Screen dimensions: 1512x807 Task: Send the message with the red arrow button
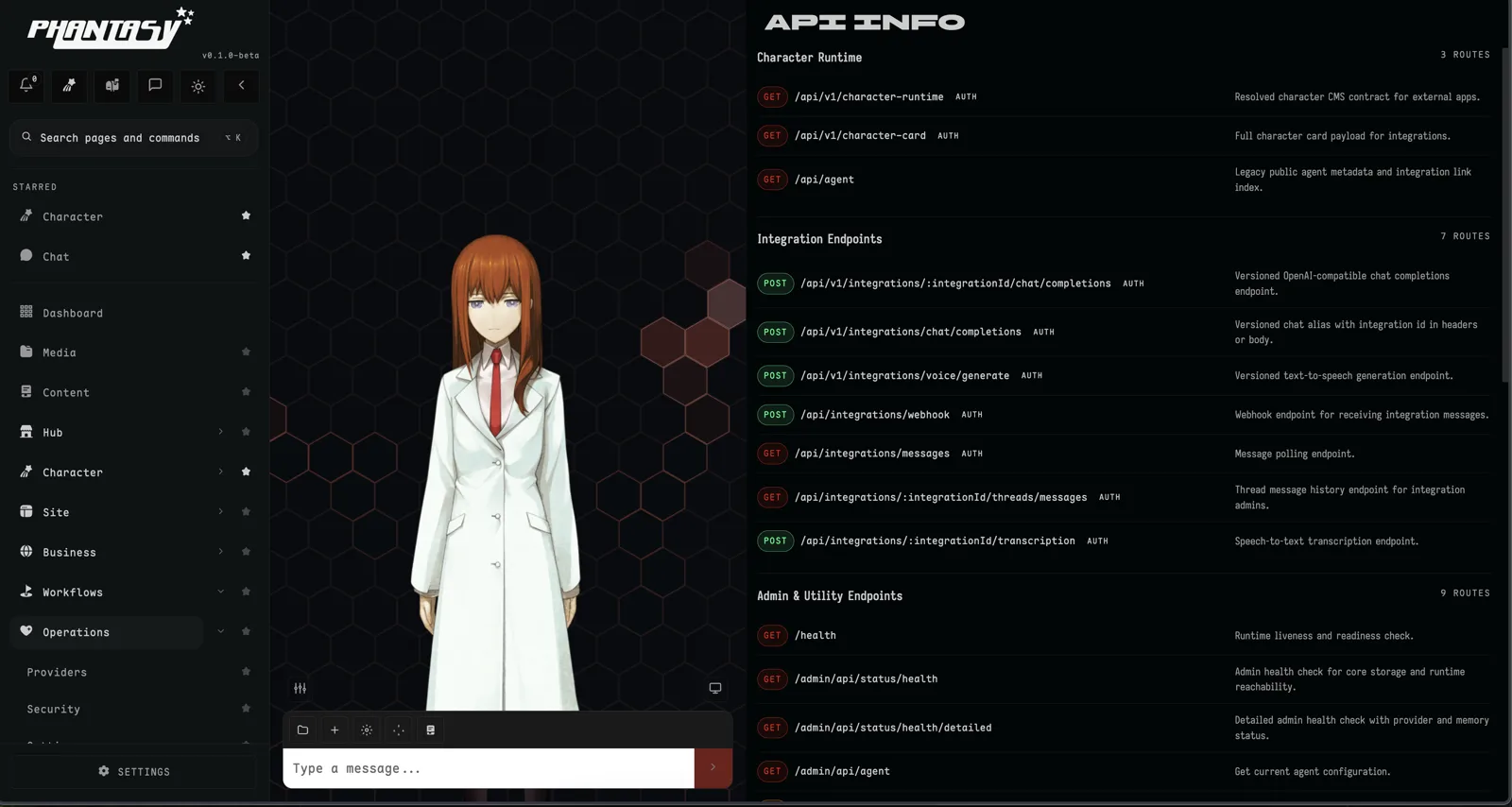[713, 768]
